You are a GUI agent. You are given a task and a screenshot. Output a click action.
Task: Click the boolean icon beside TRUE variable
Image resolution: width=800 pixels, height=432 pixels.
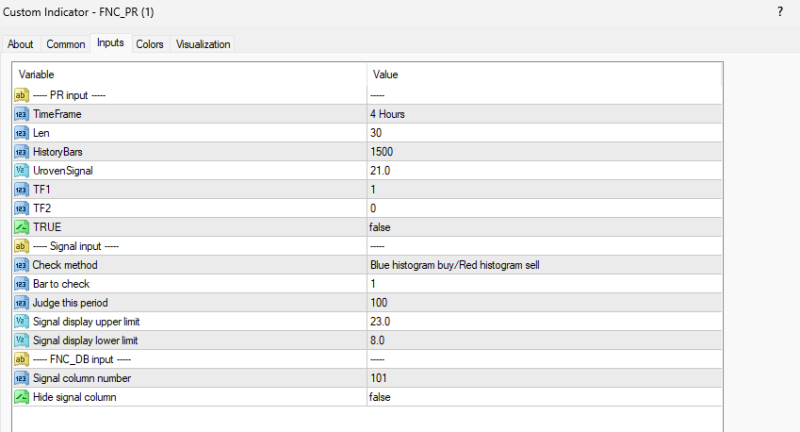(x=22, y=227)
